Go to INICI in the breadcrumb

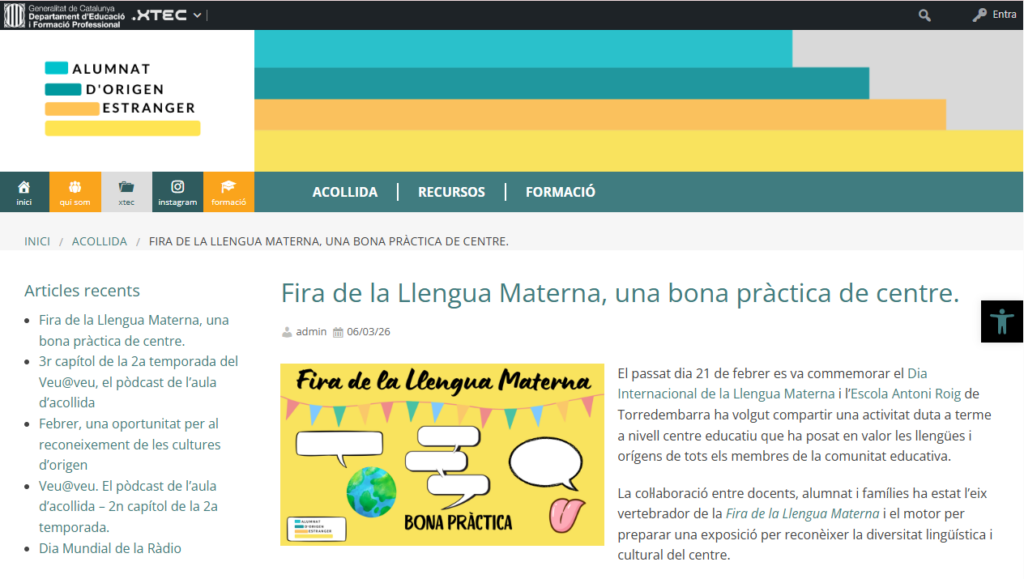37,242
